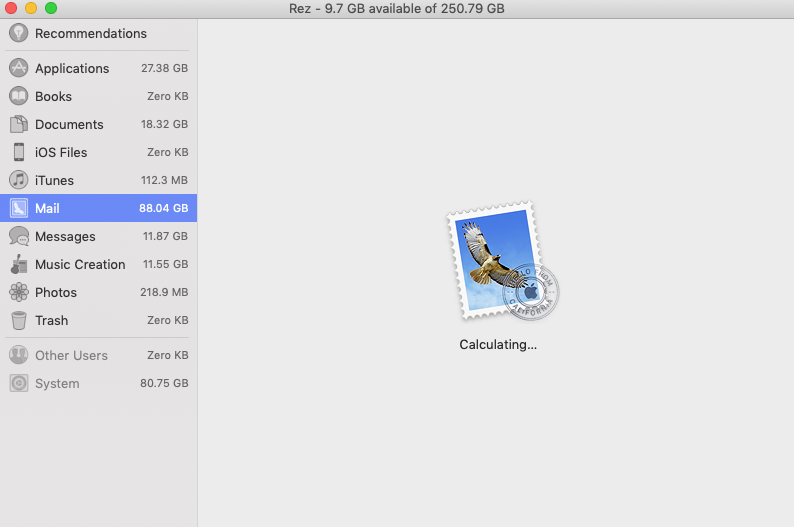The width and height of the screenshot is (794, 527).
Task: Click the Trash bin icon
Action: click(19, 320)
